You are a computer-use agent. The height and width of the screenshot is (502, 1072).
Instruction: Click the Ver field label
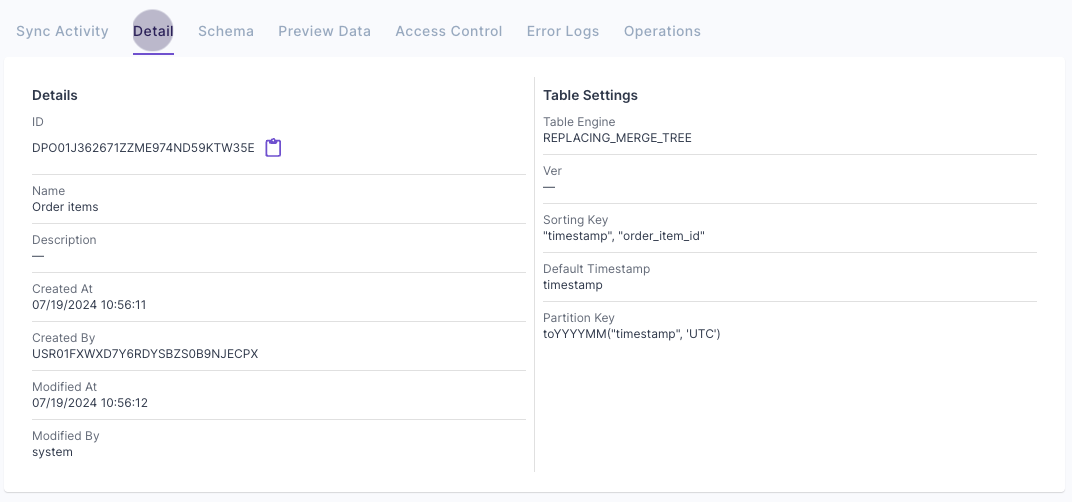click(552, 171)
